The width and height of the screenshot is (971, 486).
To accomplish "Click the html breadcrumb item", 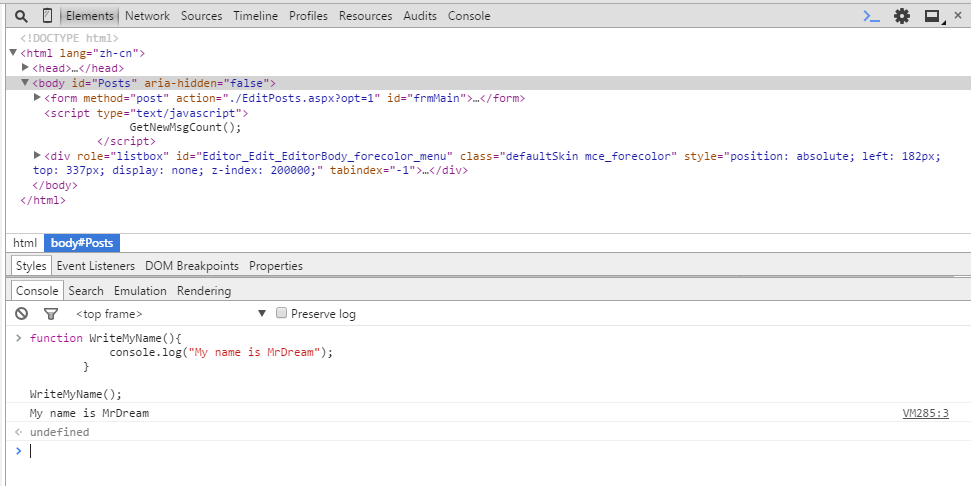I will pos(25,243).
